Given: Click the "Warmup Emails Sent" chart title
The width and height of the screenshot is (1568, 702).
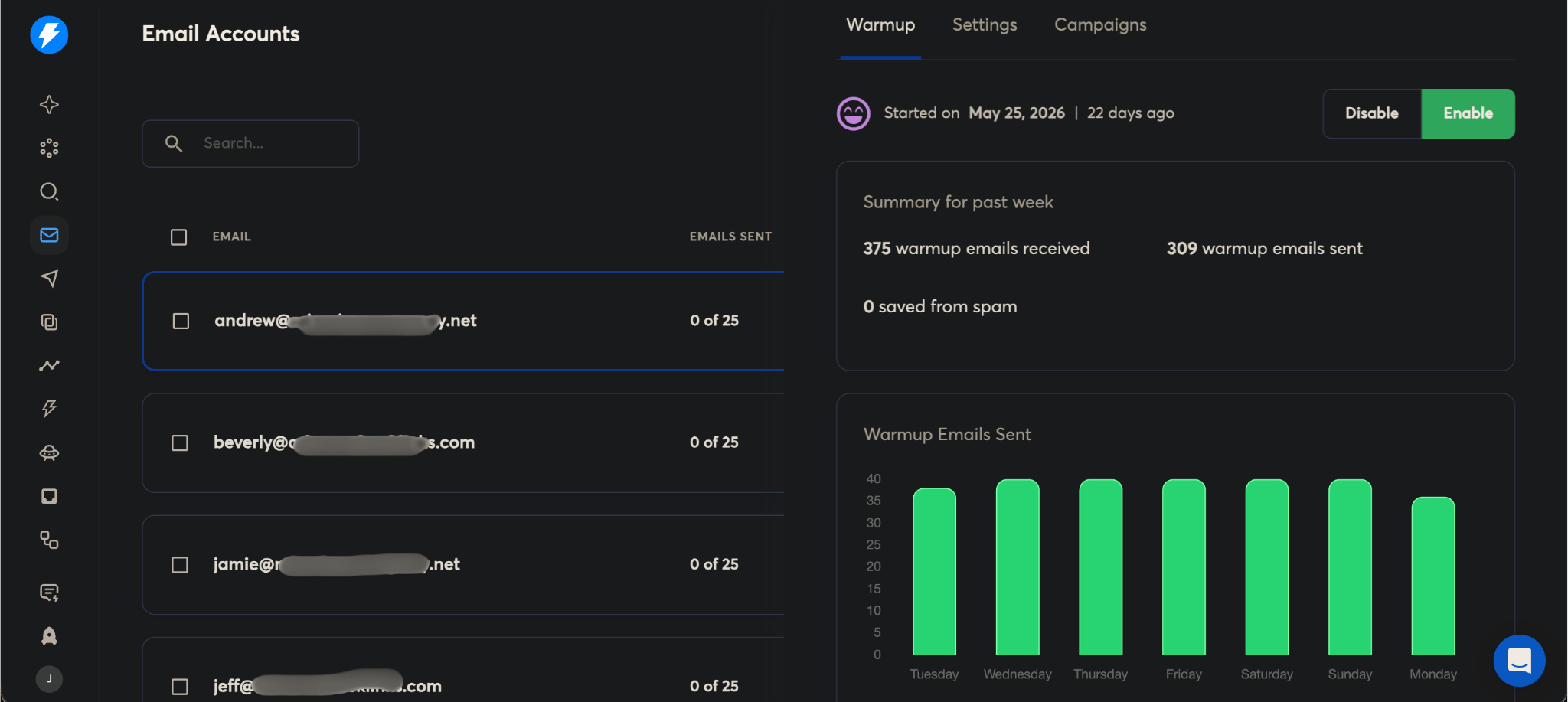Looking at the screenshot, I should click(947, 434).
